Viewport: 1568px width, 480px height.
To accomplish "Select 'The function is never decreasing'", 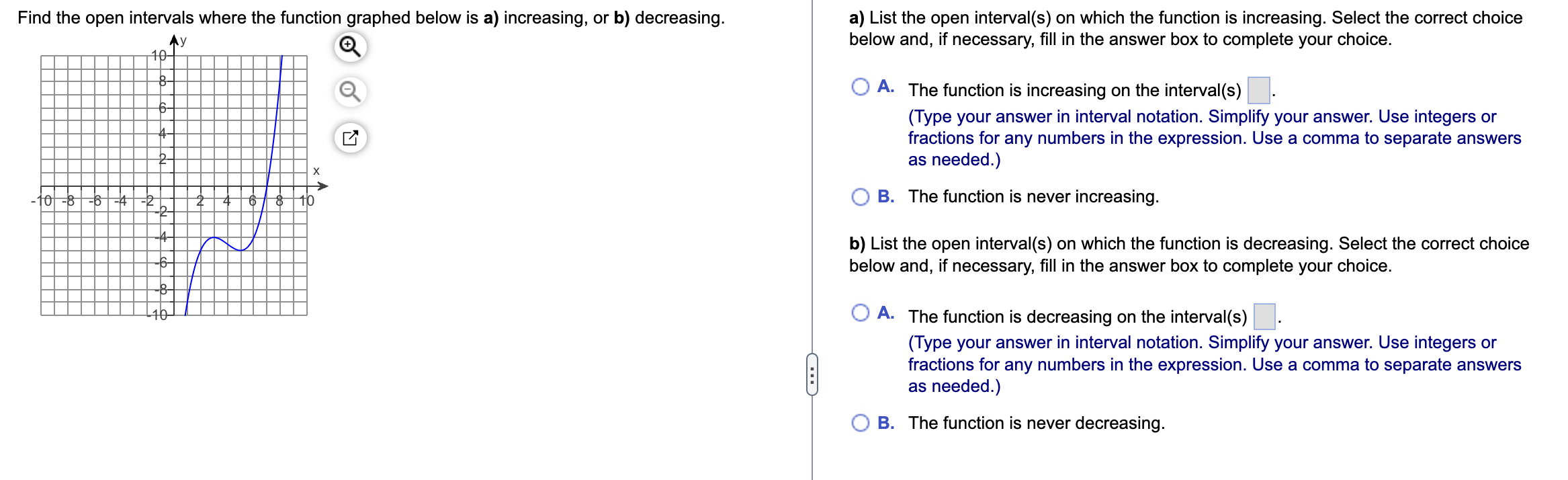I will [x=861, y=423].
